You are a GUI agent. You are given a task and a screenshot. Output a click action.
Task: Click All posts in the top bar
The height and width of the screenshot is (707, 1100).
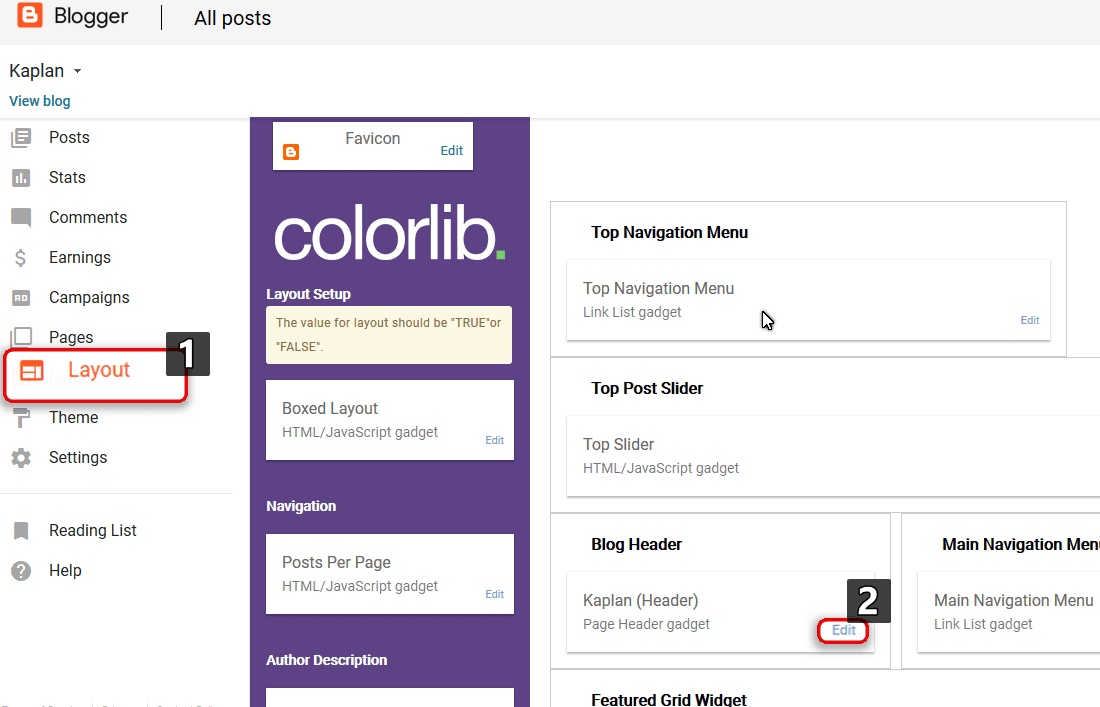pyautogui.click(x=232, y=18)
